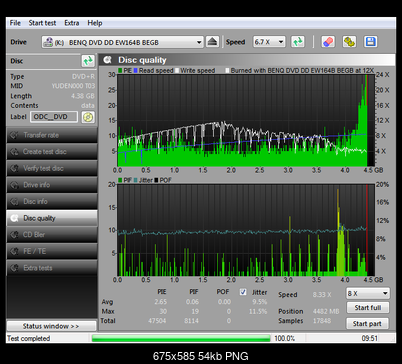This screenshot has height=364, width=402.
Task: Save results with the floppy disk icon
Action: click(371, 42)
